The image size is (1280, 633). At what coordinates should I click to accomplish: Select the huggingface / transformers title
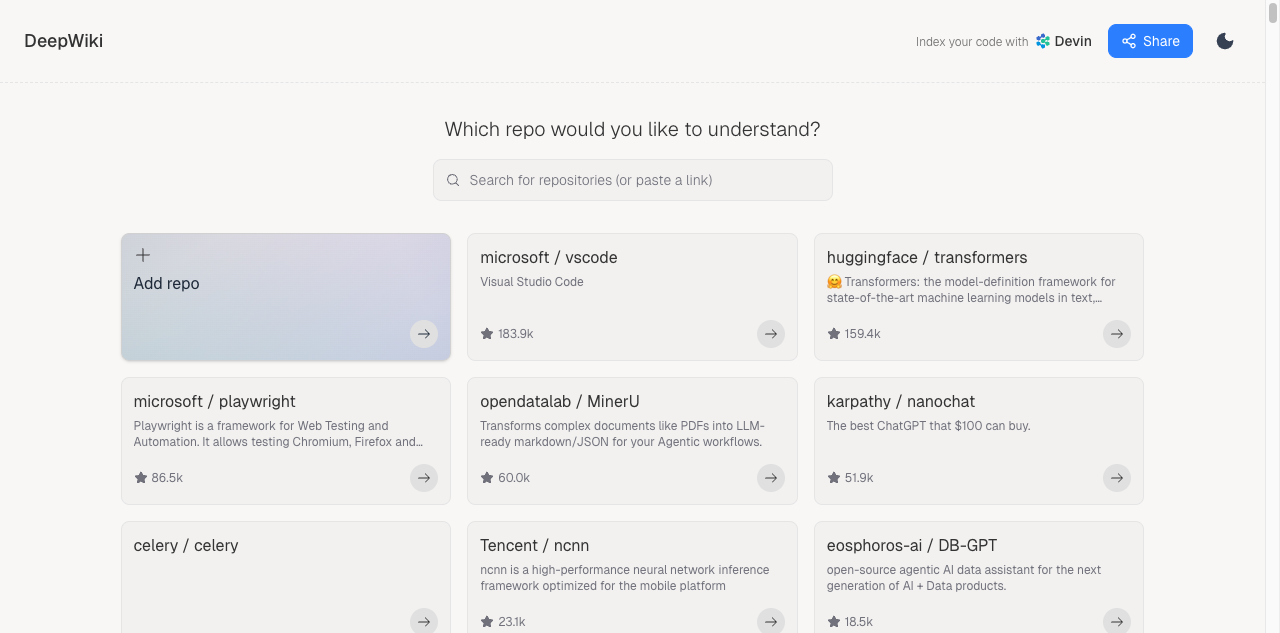point(927,257)
